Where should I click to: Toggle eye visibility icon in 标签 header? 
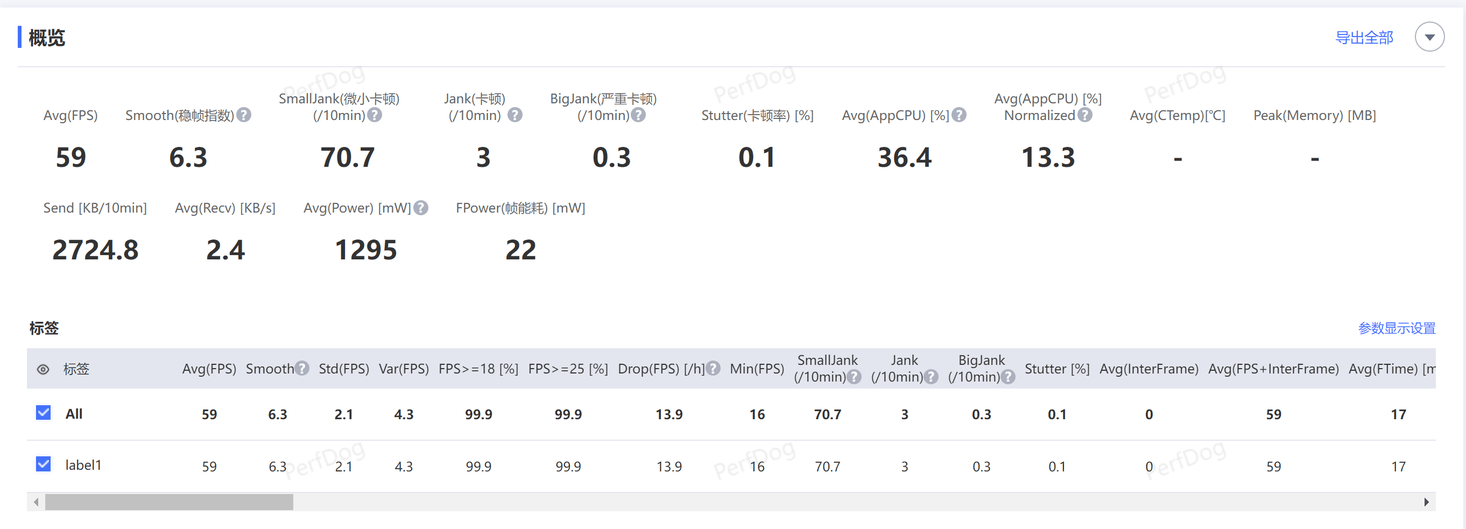point(43,370)
